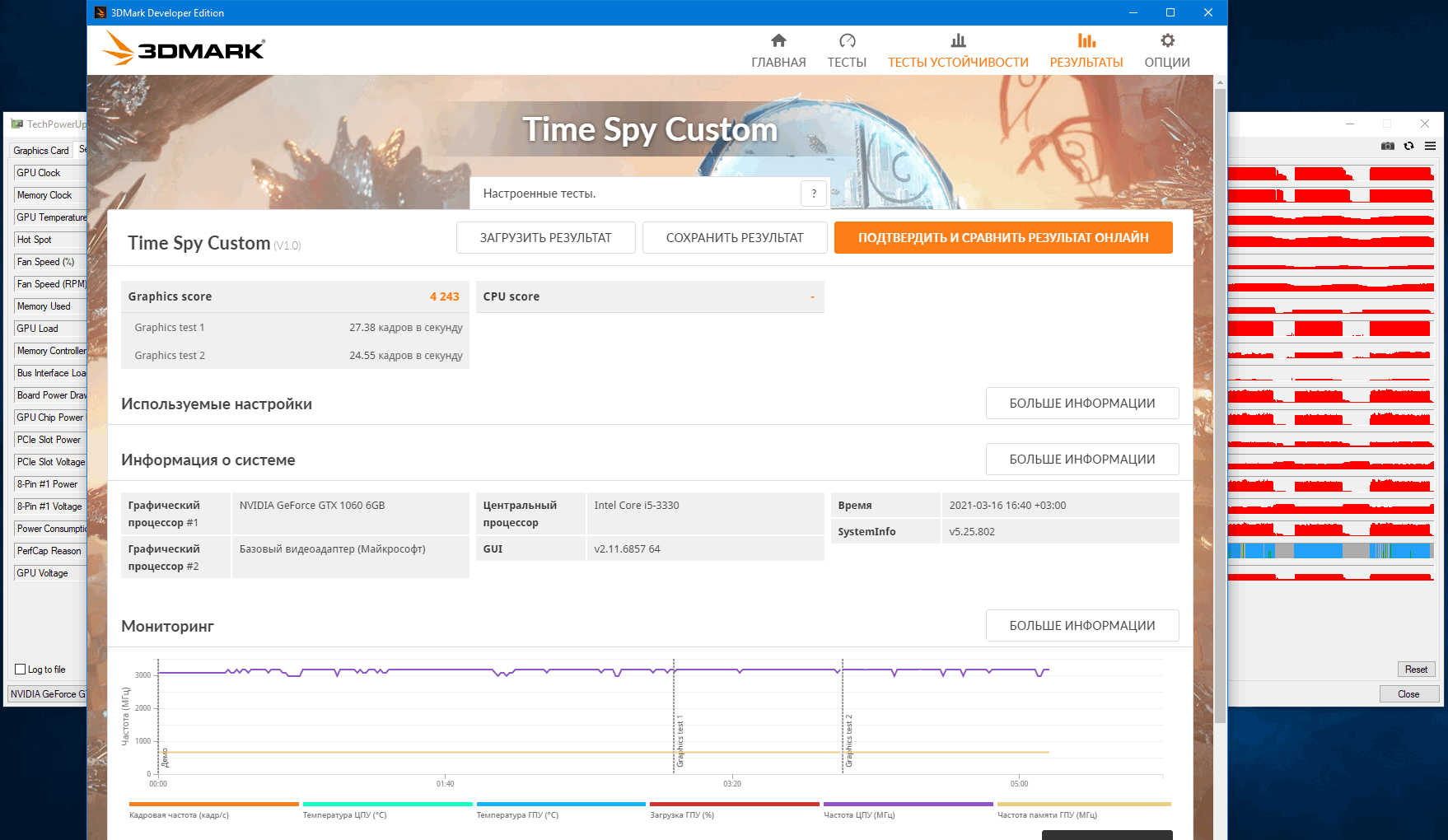Click the GPU Clock sensor in GPU-Z
Image resolution: width=1448 pixels, height=840 pixels.
pyautogui.click(x=49, y=173)
